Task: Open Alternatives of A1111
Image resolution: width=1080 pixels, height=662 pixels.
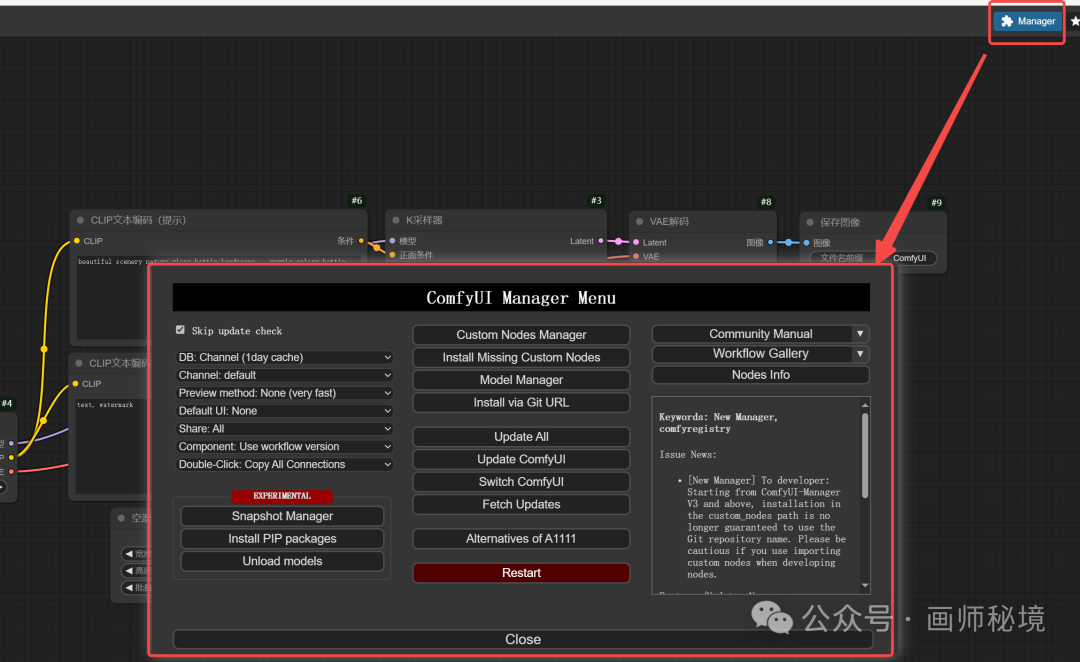Action: tap(521, 539)
